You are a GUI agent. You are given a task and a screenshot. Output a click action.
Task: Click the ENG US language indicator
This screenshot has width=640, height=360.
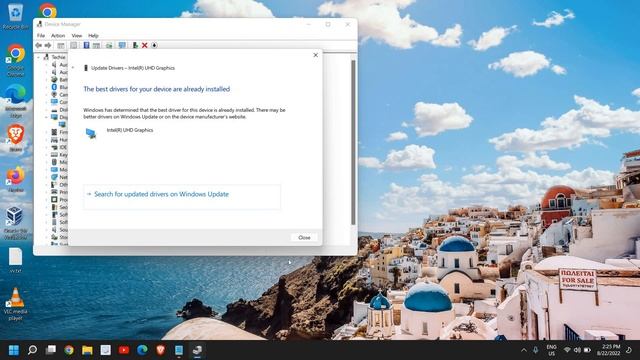(x=551, y=350)
